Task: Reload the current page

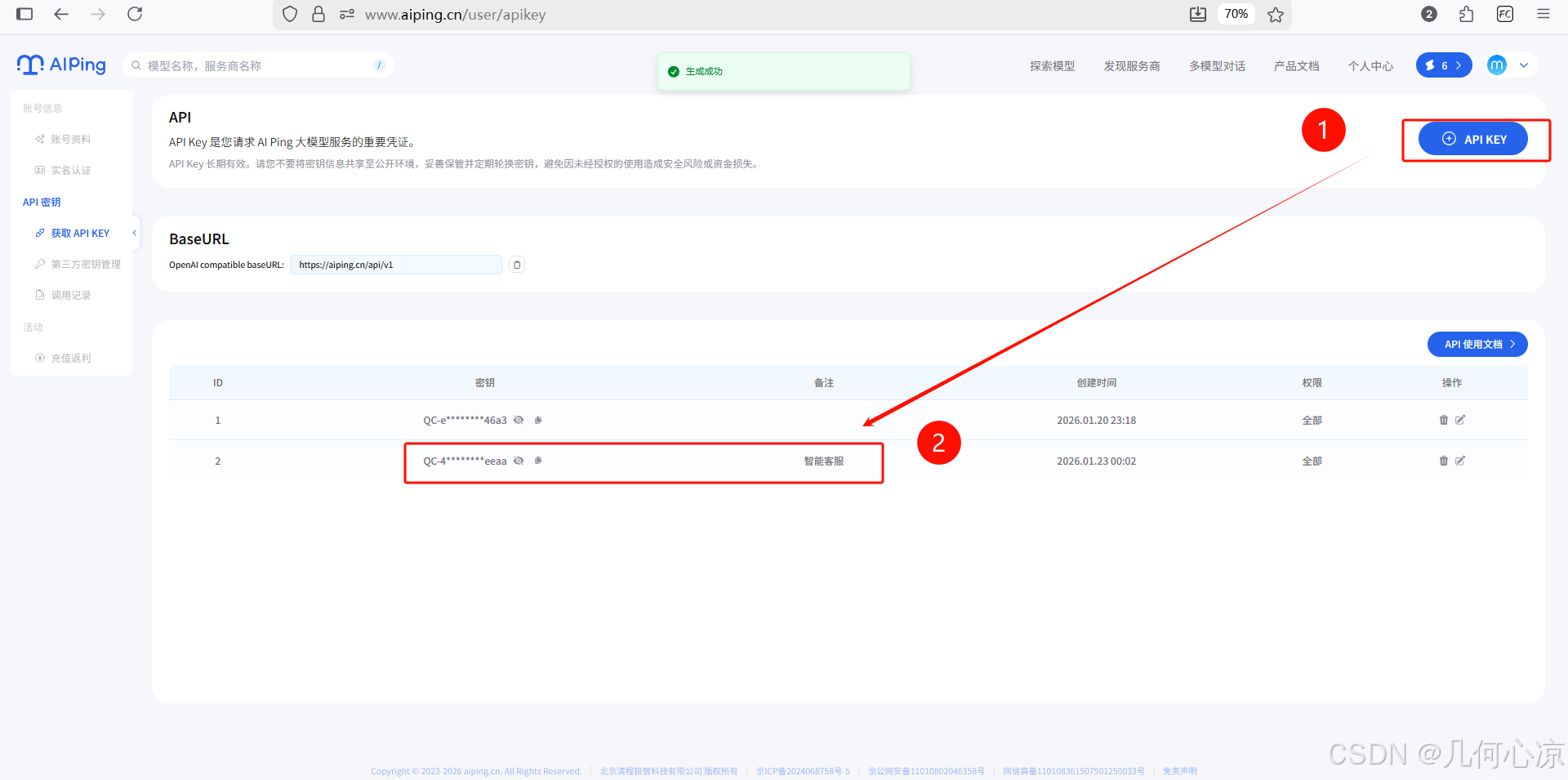Action: [136, 14]
